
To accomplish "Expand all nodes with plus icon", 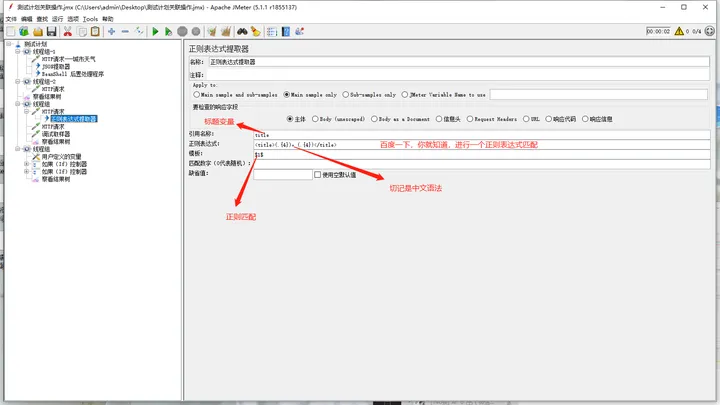I will coord(112,31).
